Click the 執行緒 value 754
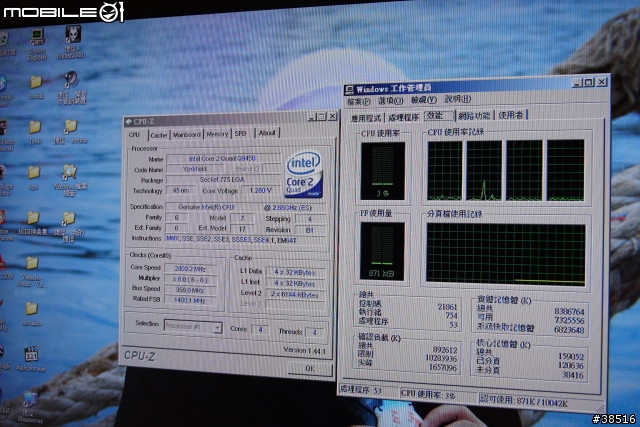640x427 pixels. 451,316
